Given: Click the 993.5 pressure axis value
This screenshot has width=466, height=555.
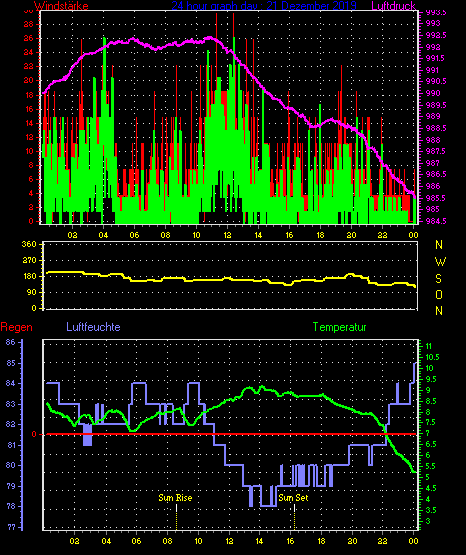Looking at the screenshot, I should pos(435,13).
